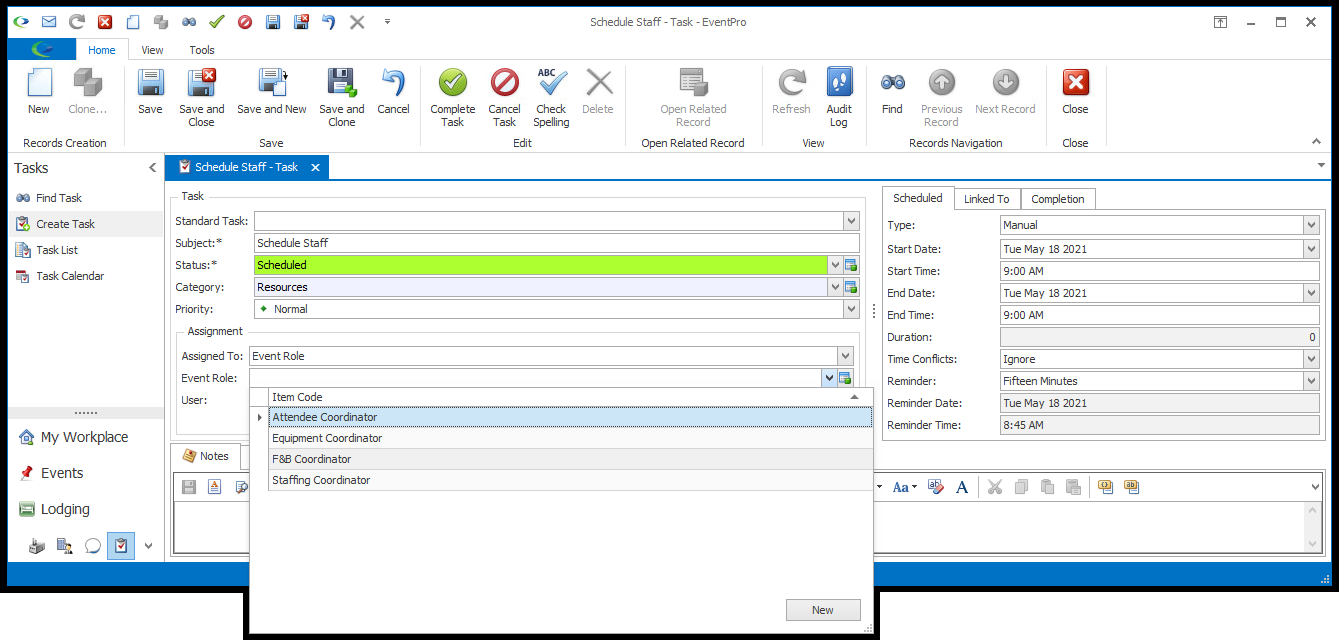The height and width of the screenshot is (640, 1339).
Task: Close the Schedule Staff - Task document tab
Action: click(315, 167)
